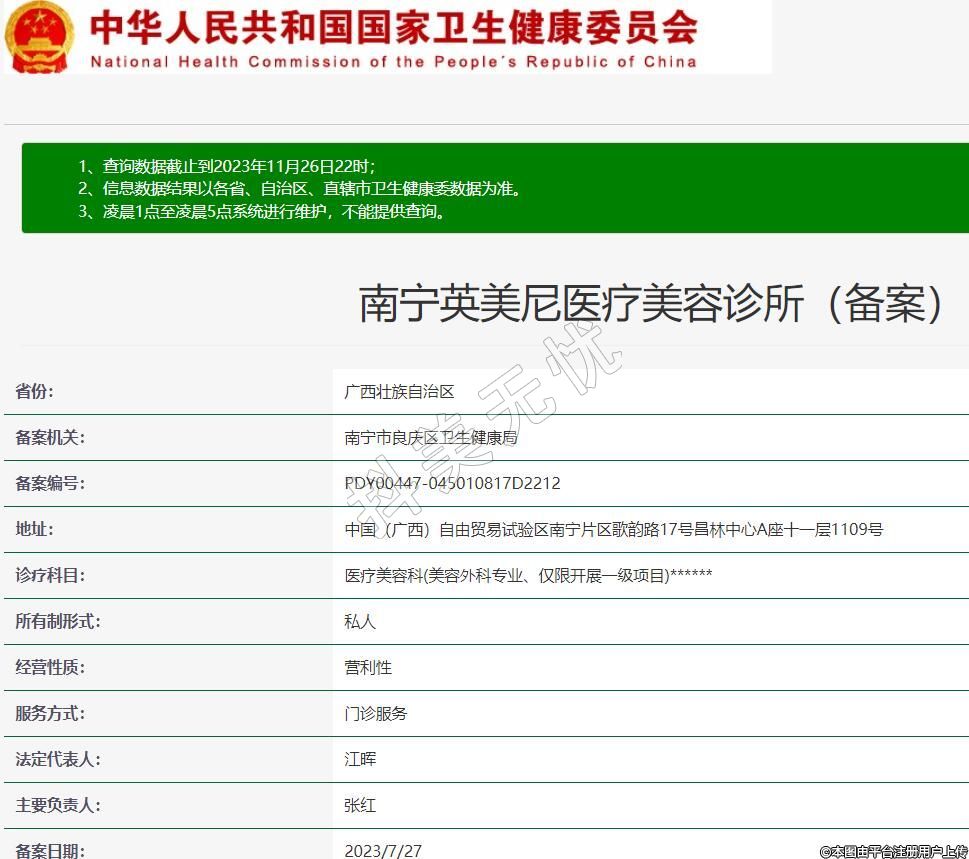969x859 pixels.
Task: Click the service mode value 门诊服务
Action: 376,713
